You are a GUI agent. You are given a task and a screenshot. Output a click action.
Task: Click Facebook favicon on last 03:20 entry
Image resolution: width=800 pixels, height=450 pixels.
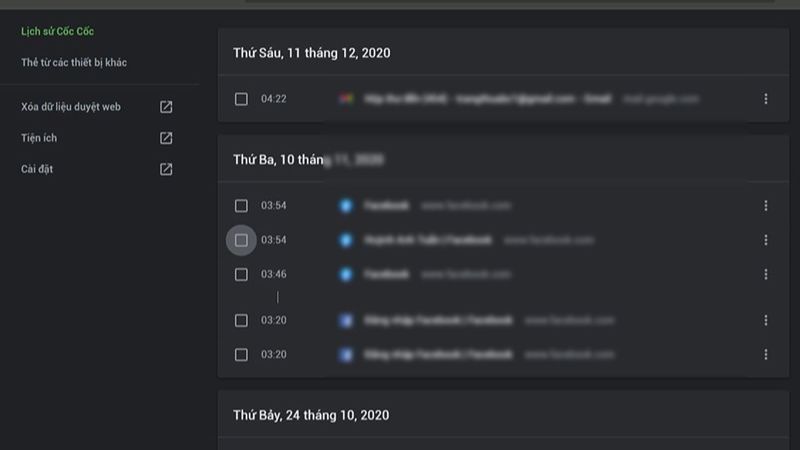coord(346,355)
